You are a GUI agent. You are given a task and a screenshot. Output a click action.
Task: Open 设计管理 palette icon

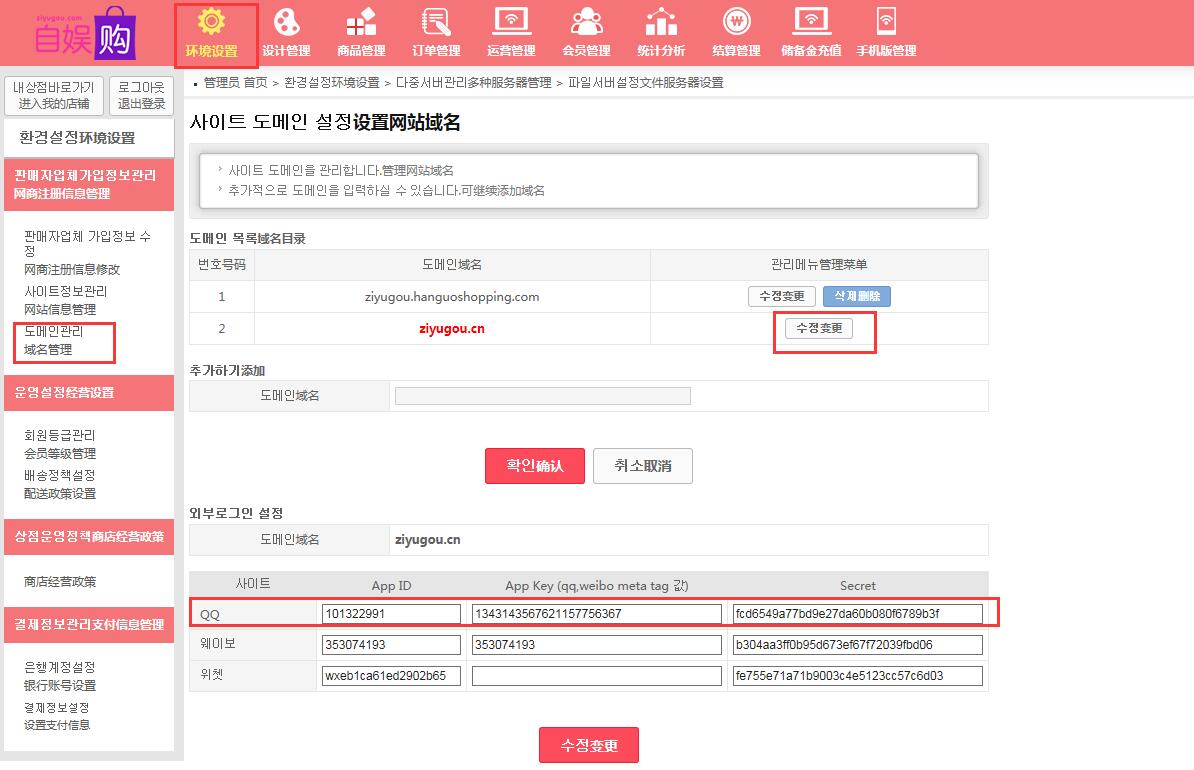coord(286,24)
